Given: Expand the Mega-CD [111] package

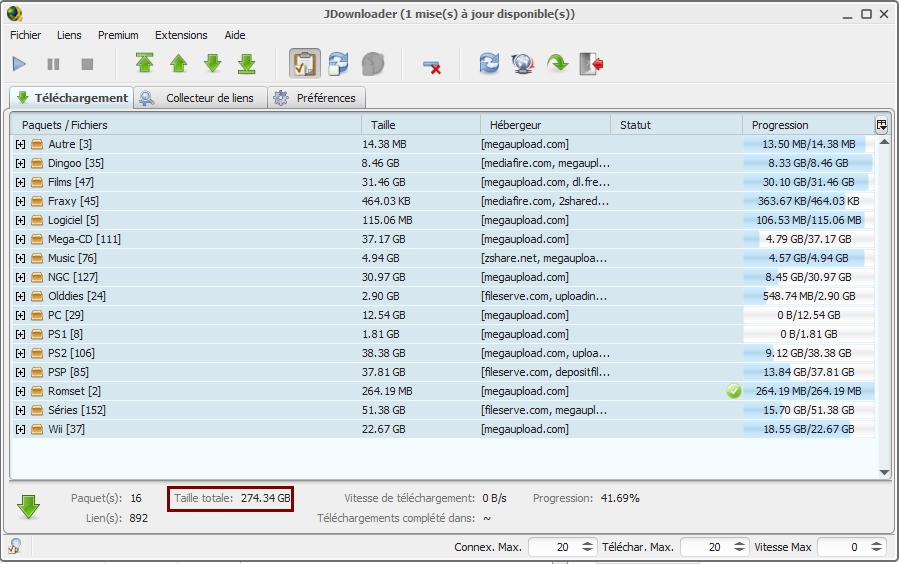Looking at the screenshot, I should coord(21,239).
